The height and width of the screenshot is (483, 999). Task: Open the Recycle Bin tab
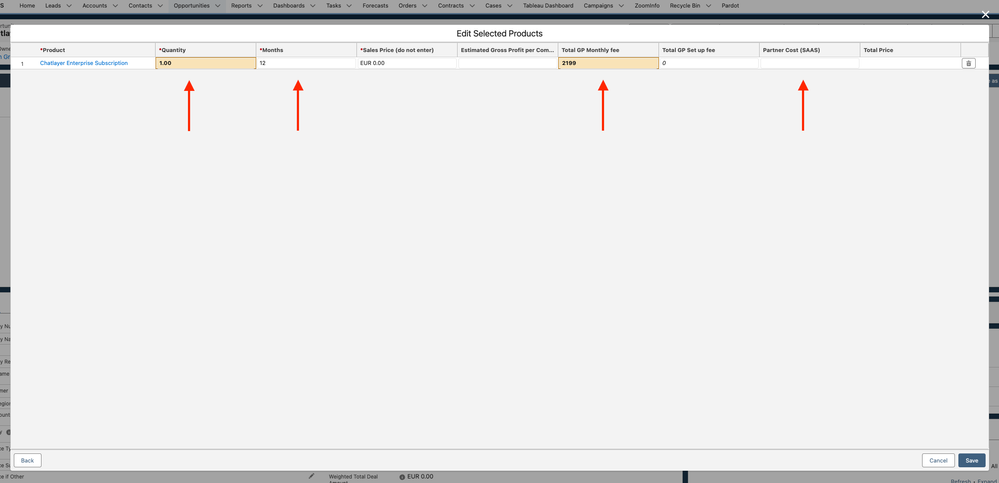pyautogui.click(x=685, y=6)
